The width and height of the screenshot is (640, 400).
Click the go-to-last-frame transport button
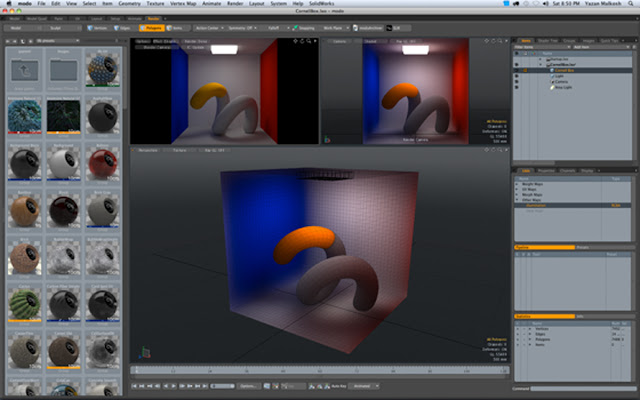(205, 386)
